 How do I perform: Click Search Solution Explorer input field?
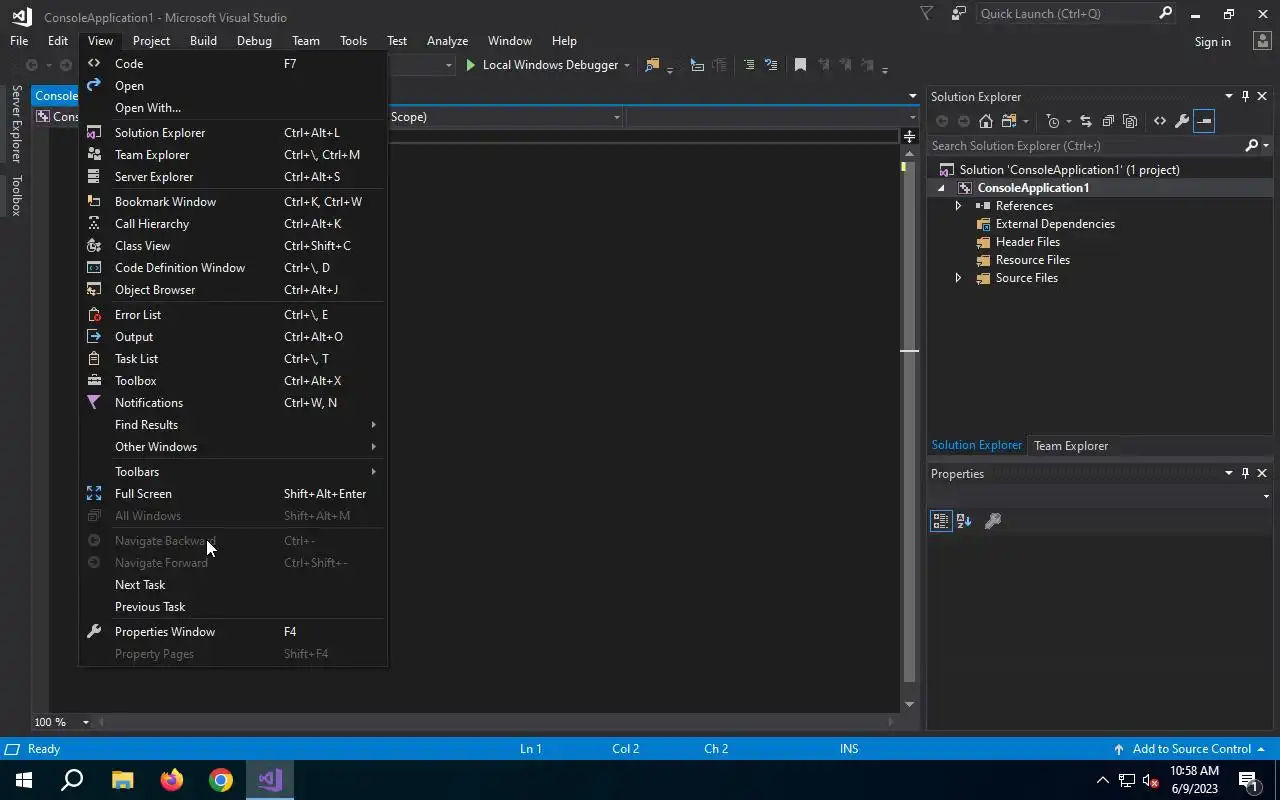pos(1086,146)
